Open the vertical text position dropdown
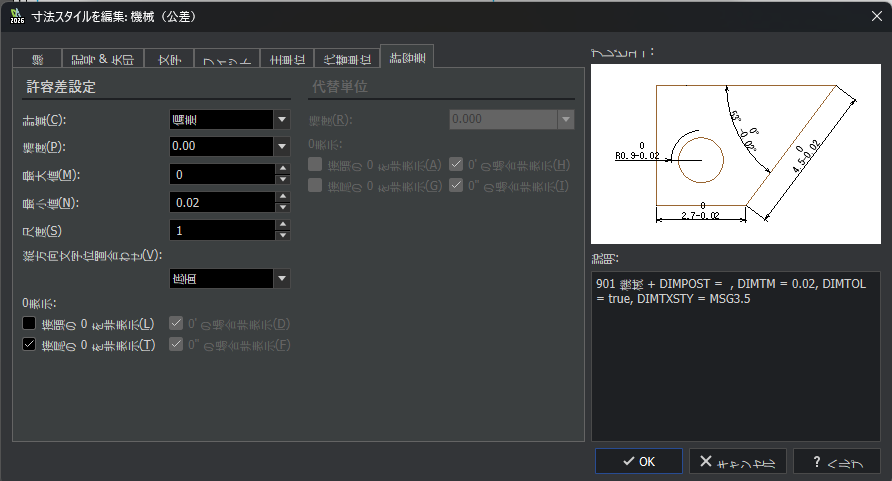Screen dimensions: 892x481 coord(282,278)
